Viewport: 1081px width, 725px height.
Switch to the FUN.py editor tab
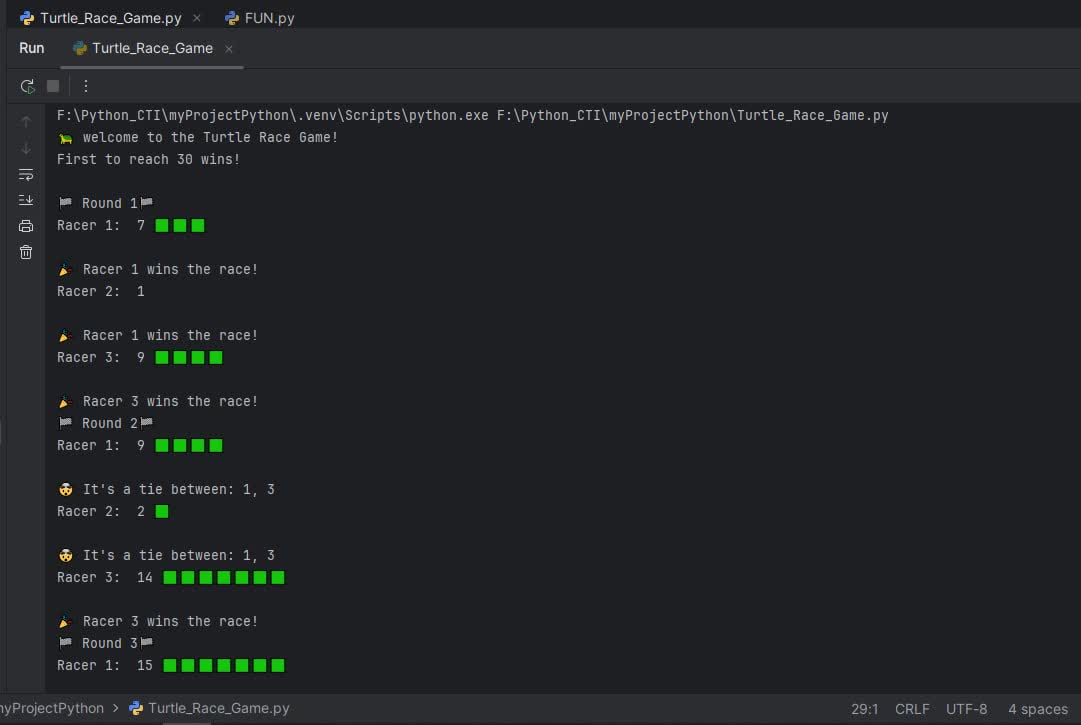(x=260, y=18)
